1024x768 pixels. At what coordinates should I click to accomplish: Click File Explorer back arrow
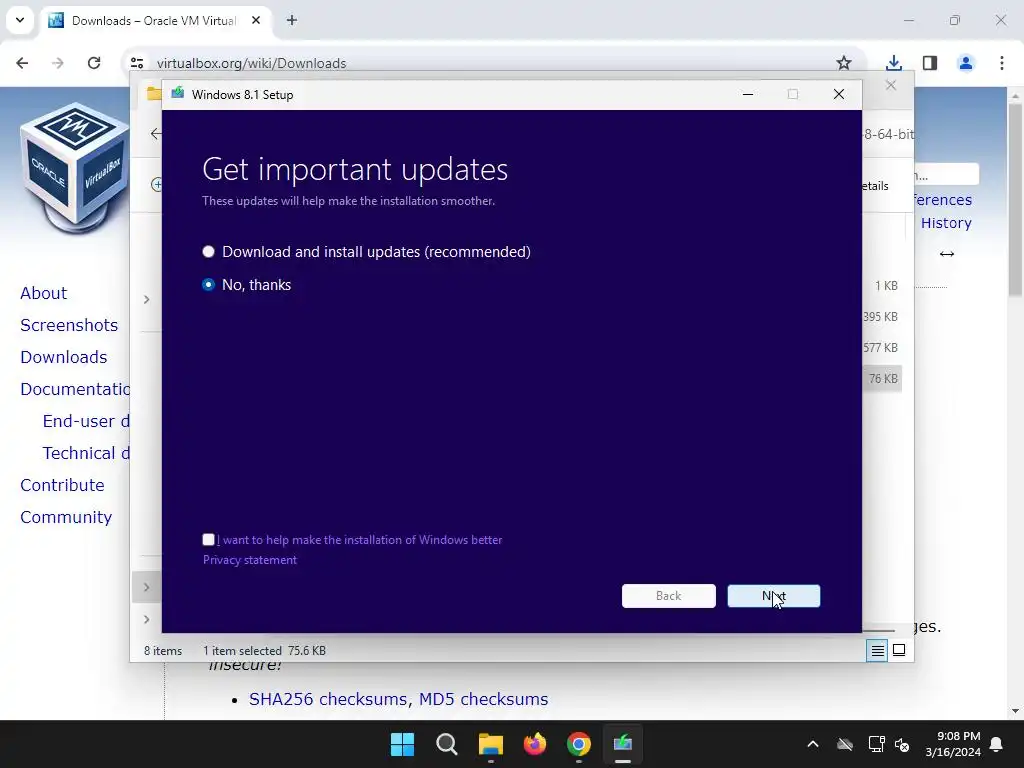[155, 134]
